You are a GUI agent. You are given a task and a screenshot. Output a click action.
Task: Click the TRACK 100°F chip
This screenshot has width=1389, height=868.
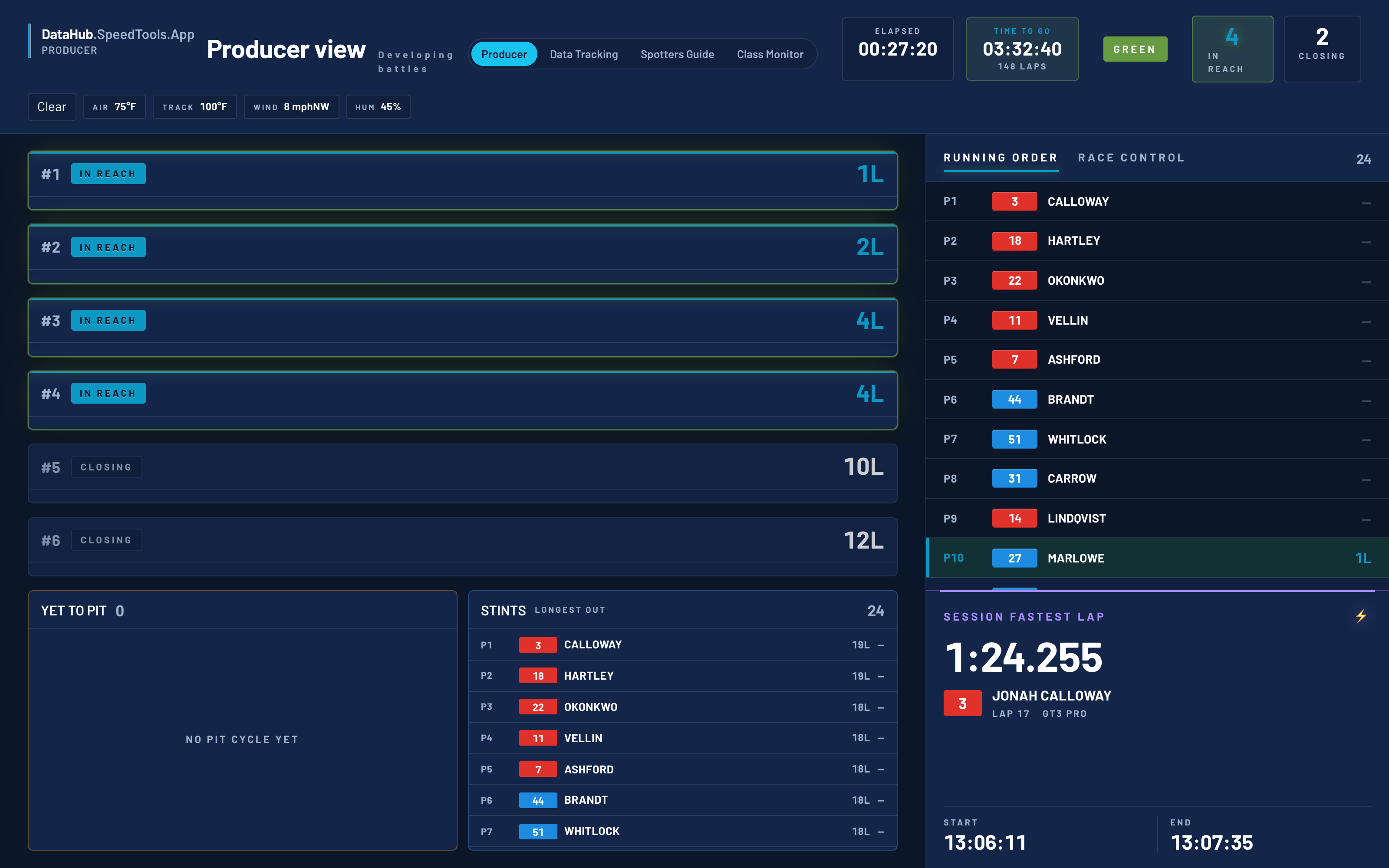[194, 107]
